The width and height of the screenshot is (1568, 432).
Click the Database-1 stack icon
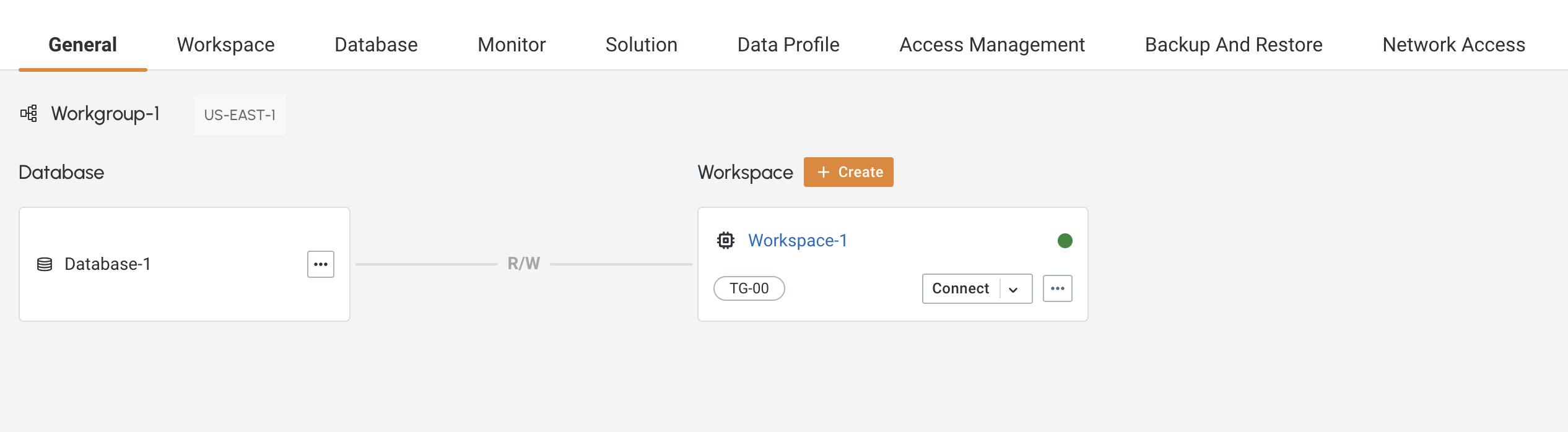pos(45,264)
